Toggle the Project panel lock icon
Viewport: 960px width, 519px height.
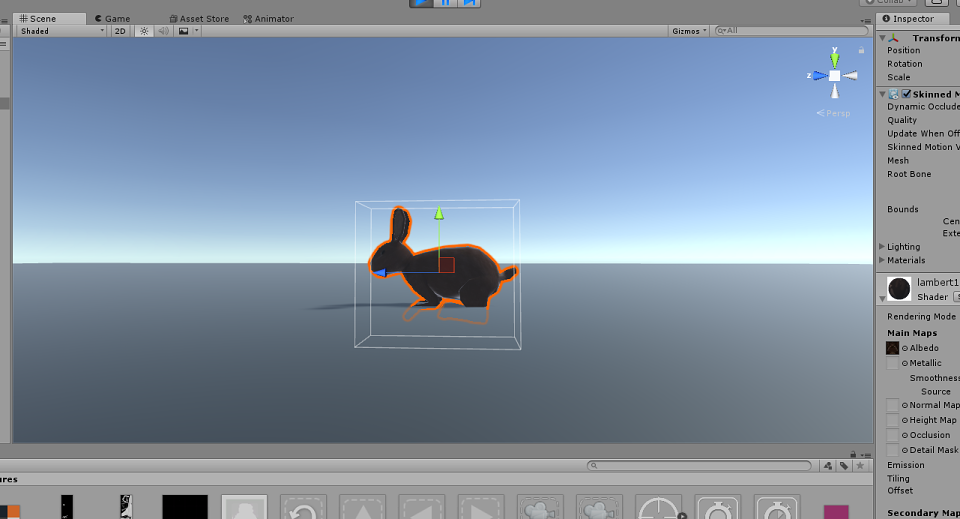tap(853, 454)
